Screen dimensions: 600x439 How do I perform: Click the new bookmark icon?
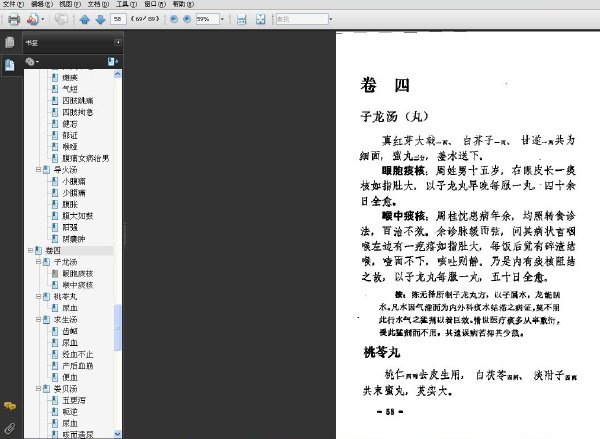click(x=112, y=61)
